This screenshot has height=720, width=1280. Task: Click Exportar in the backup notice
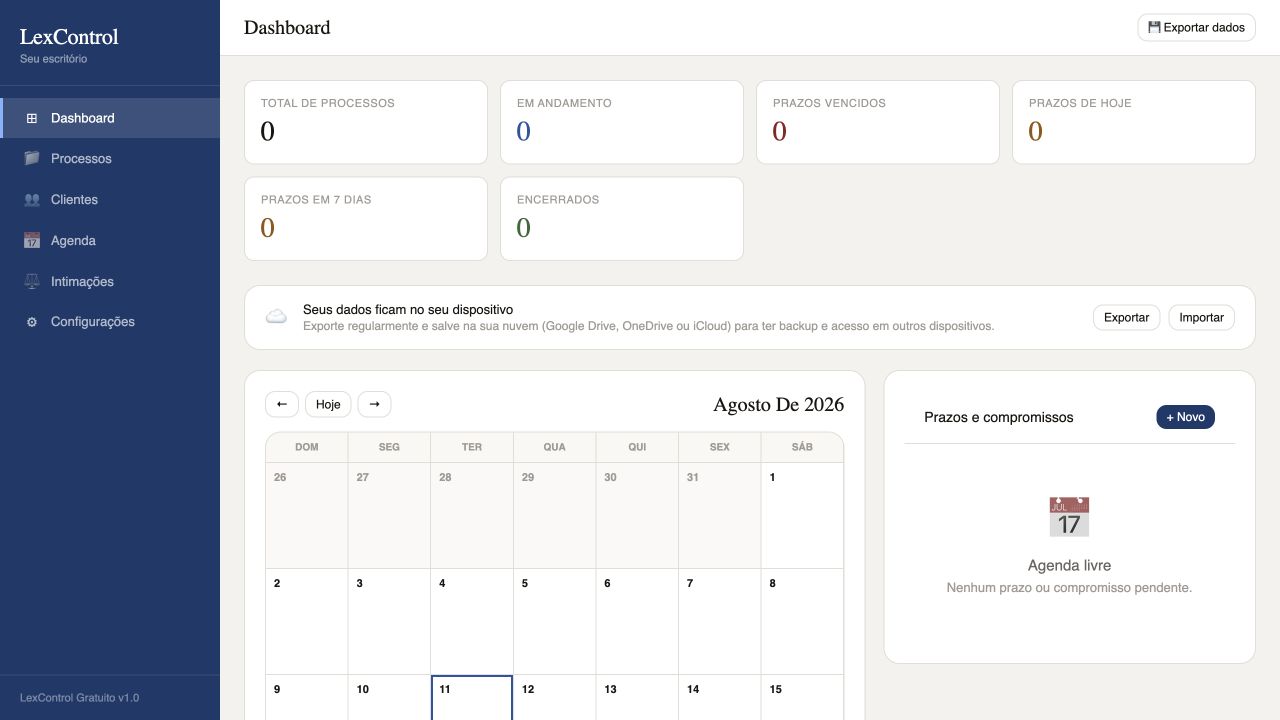(x=1126, y=318)
